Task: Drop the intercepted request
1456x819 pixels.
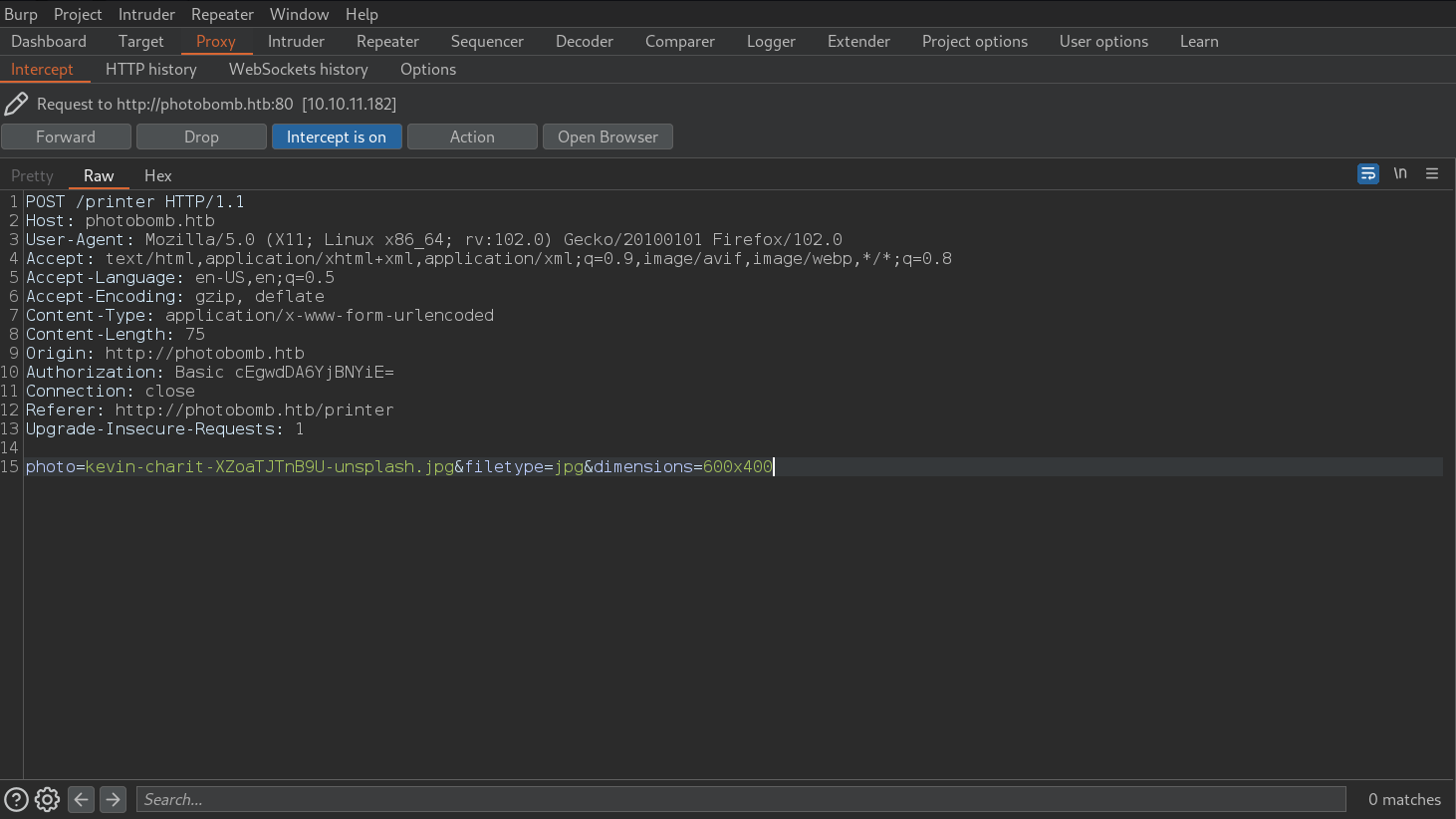Action: click(x=201, y=136)
